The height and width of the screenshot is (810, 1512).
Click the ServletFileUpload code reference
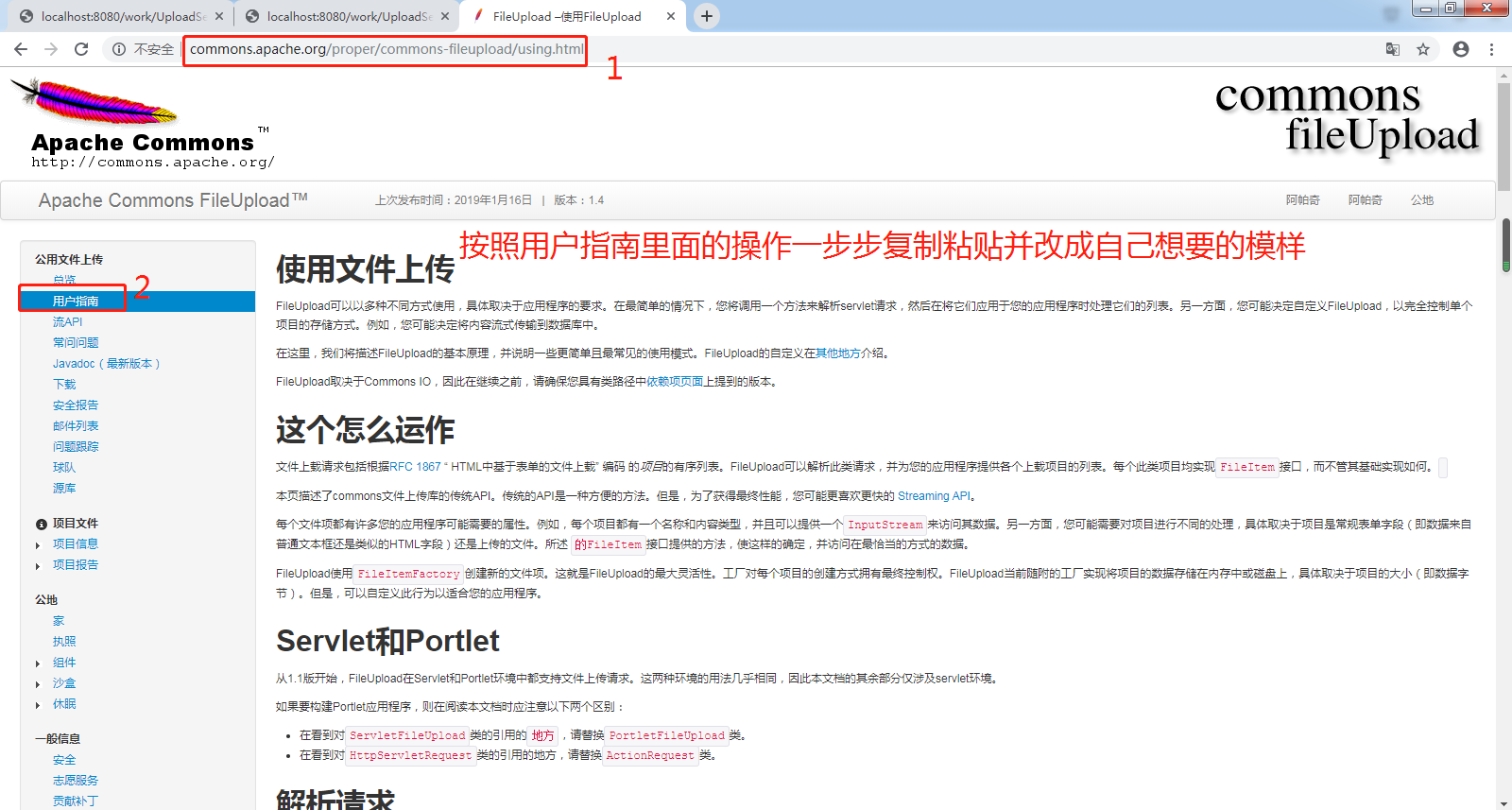click(407, 735)
